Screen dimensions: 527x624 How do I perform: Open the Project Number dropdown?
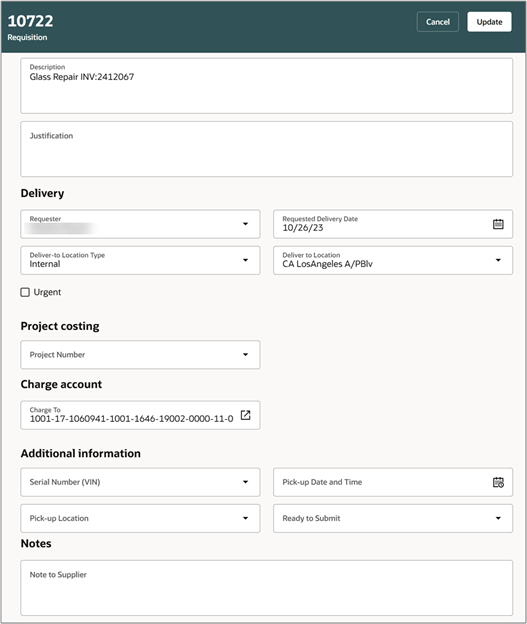140,355
